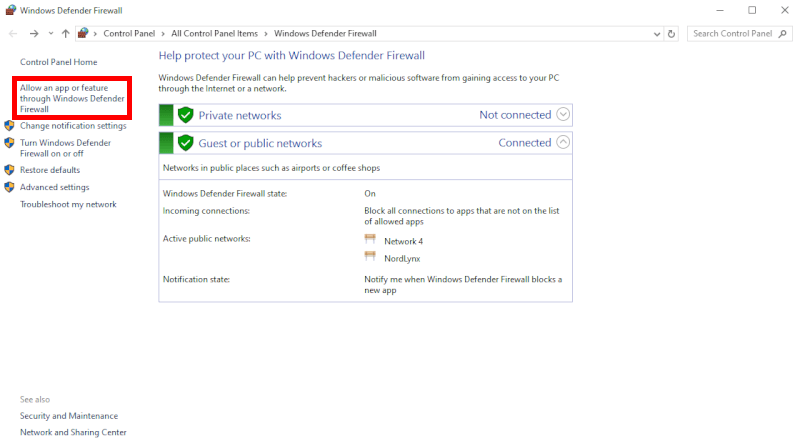Open Troubleshoot my network link

click(68, 204)
